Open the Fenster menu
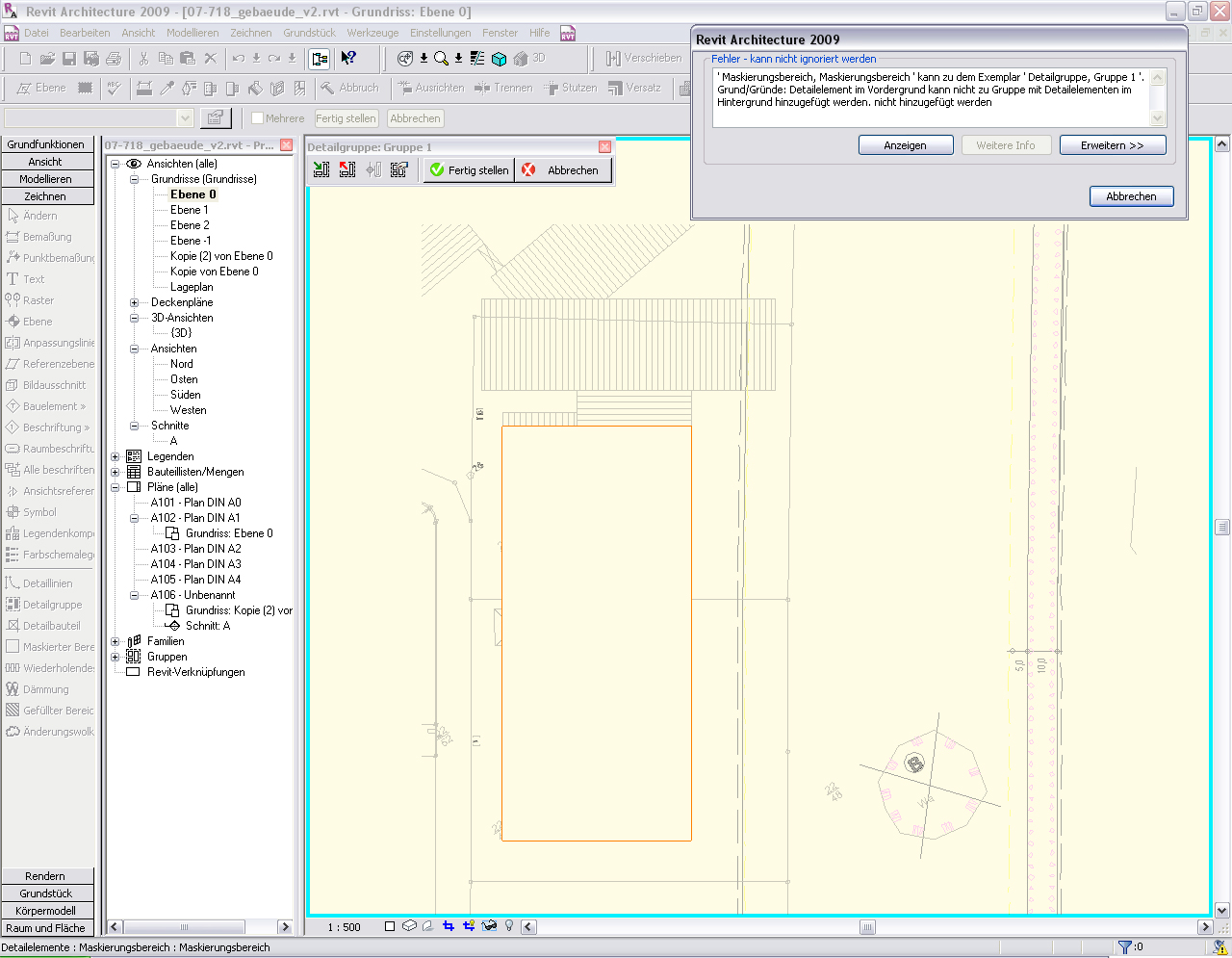This screenshot has height=958, width=1232. (x=500, y=33)
